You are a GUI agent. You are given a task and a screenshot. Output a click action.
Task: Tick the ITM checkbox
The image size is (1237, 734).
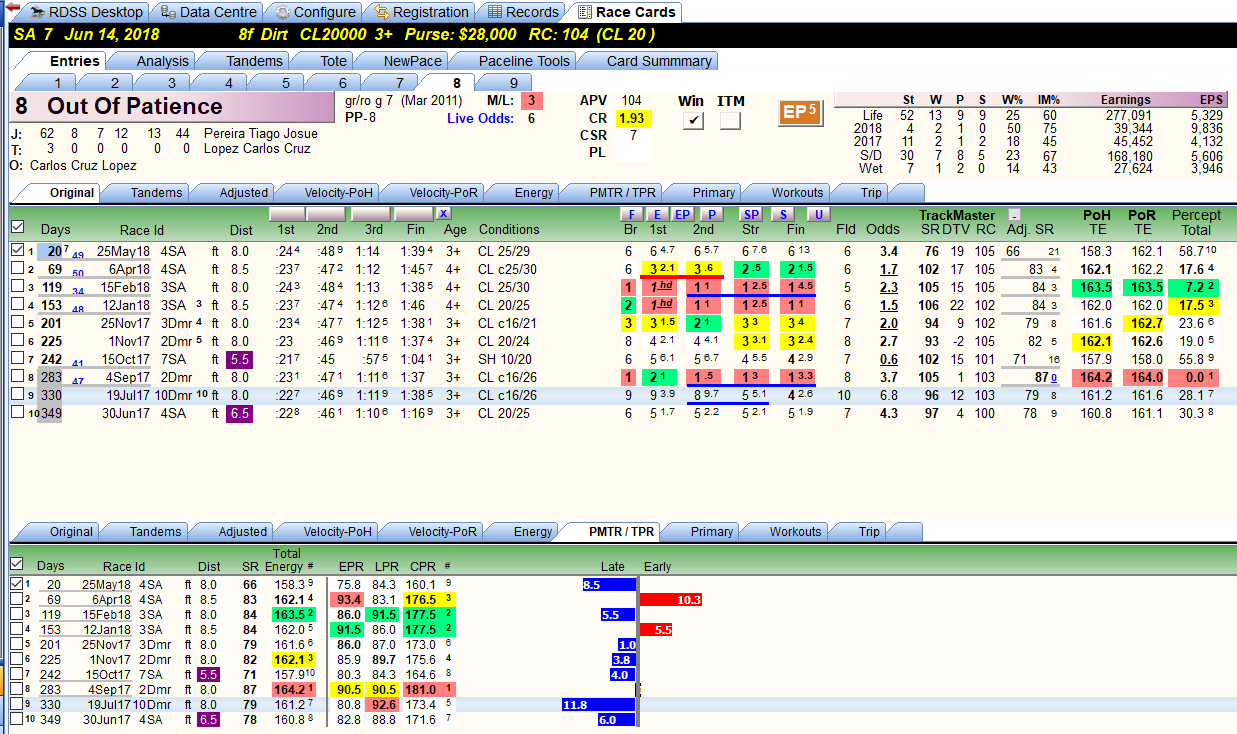(x=730, y=121)
